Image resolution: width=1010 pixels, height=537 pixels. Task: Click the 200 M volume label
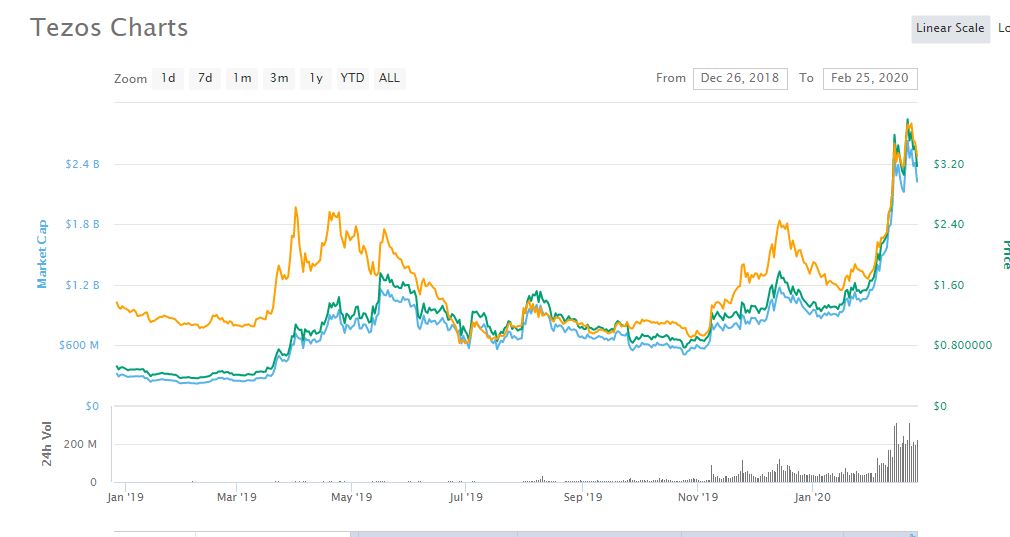(80, 444)
